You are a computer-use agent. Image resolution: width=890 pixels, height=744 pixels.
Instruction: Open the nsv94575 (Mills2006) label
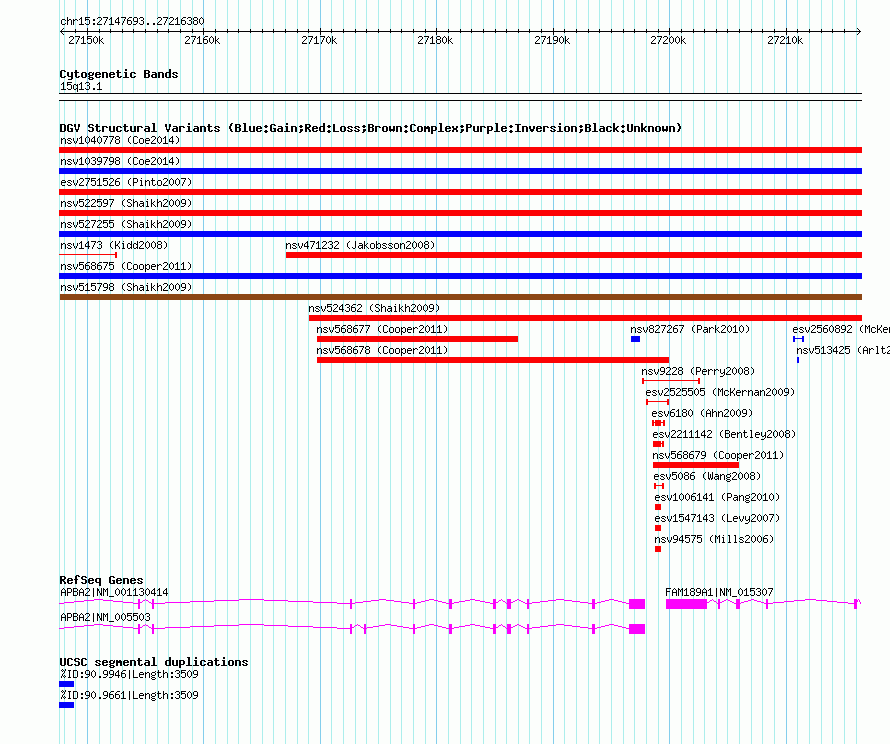714,539
